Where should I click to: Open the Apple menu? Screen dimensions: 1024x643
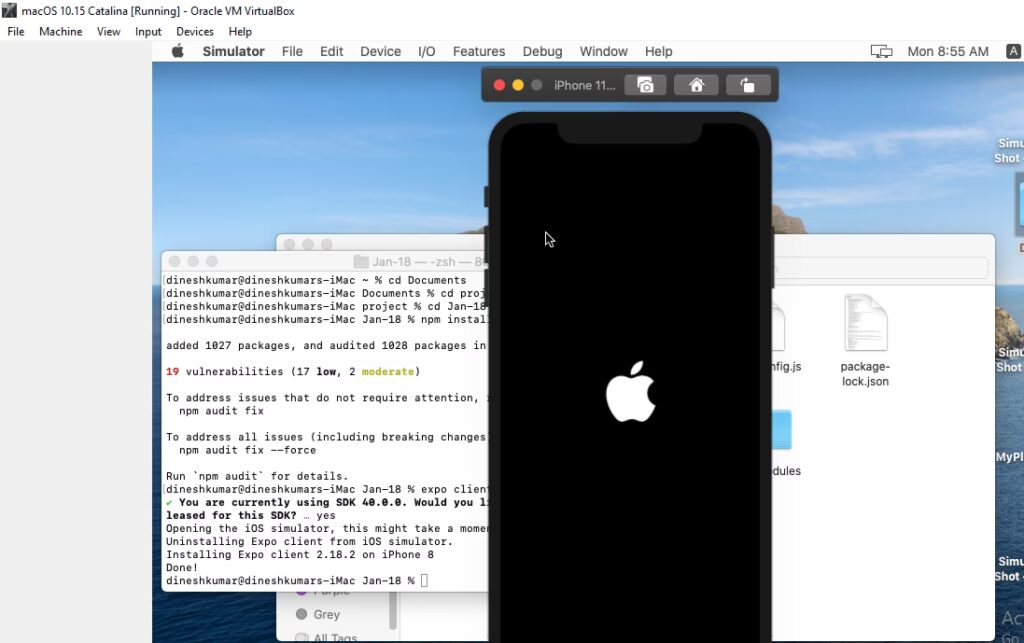pos(178,51)
